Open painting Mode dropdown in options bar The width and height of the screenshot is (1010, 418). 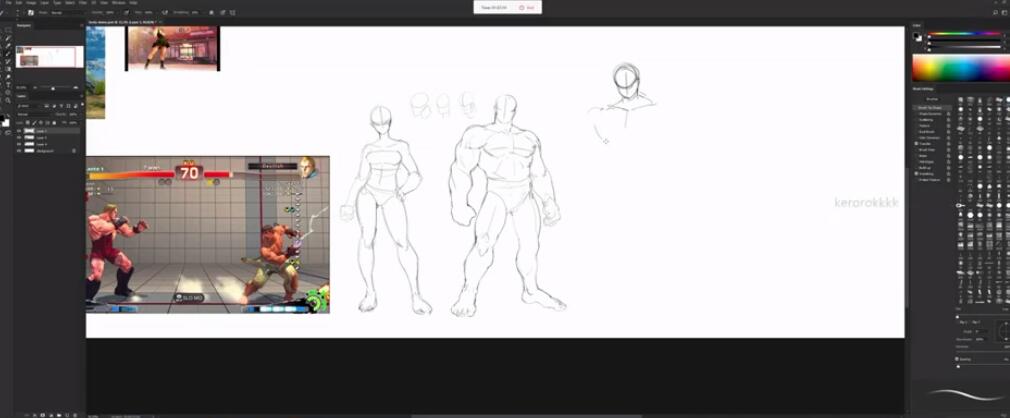coord(68,12)
